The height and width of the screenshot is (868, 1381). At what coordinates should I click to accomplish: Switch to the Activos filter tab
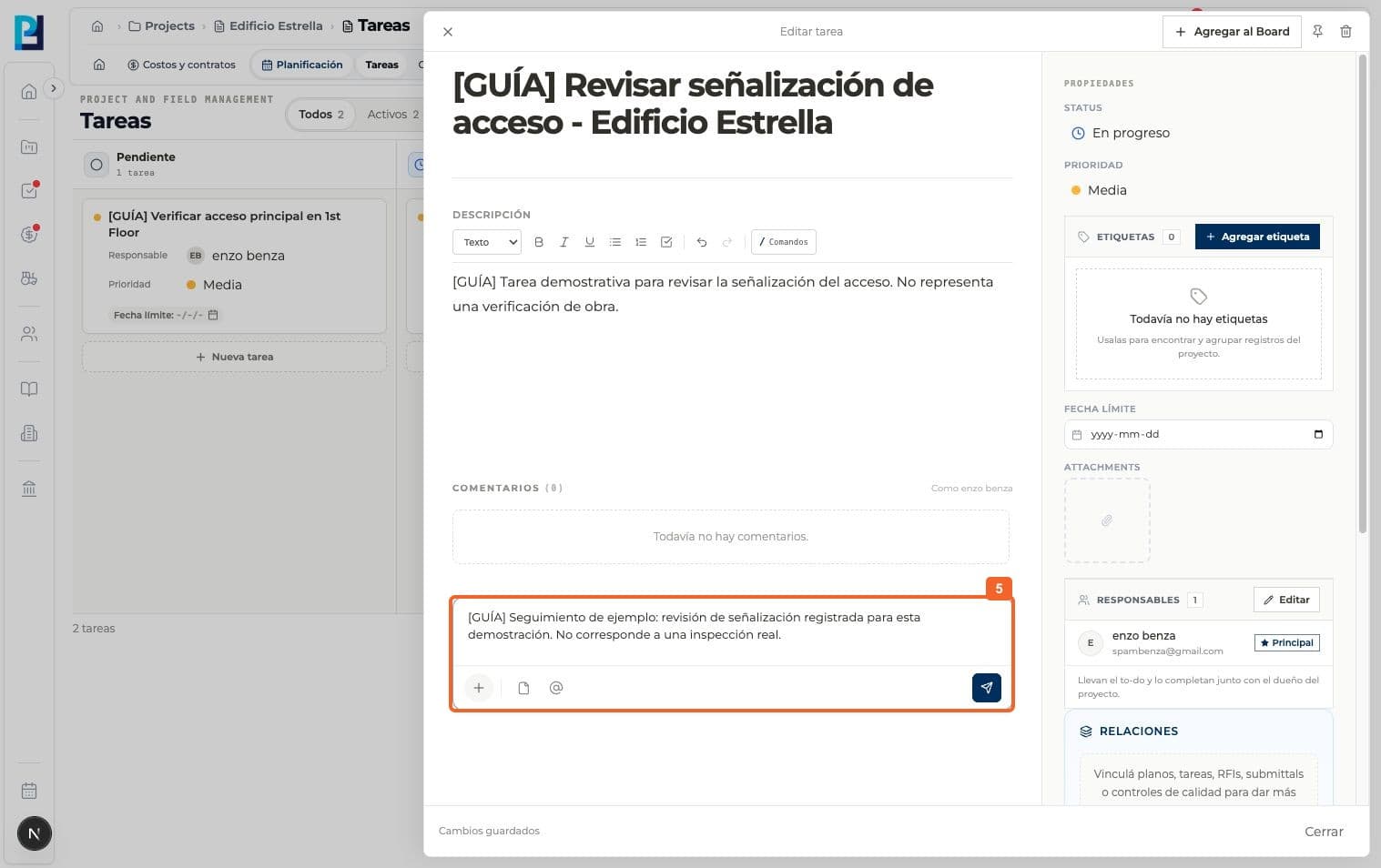coord(393,115)
